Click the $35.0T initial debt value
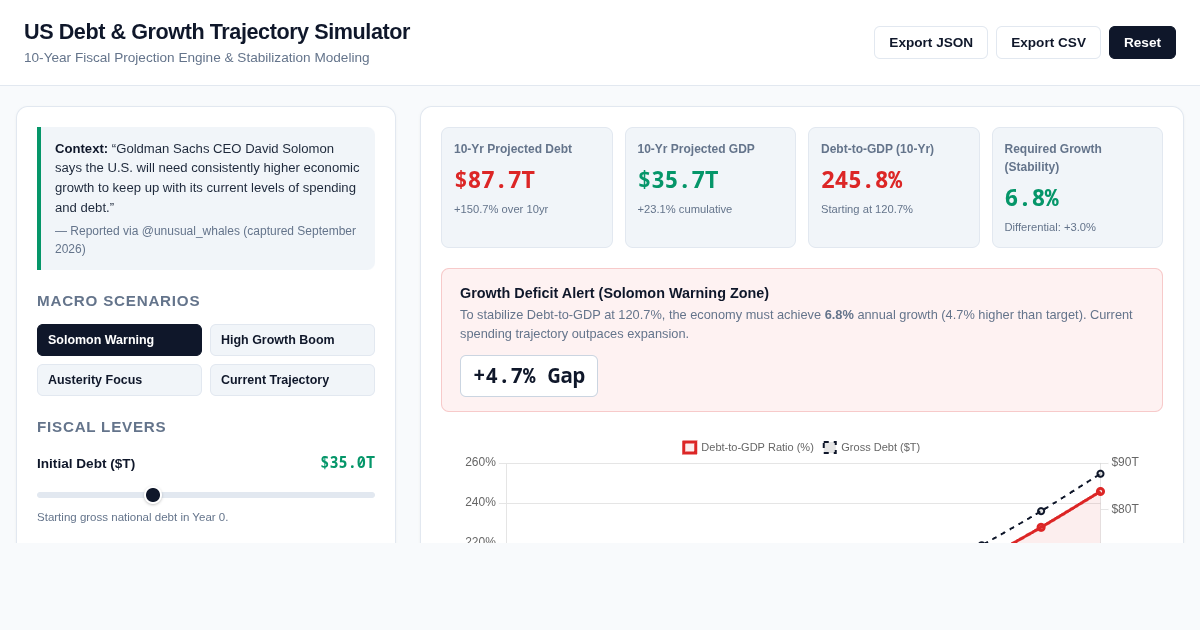This screenshot has width=1200, height=630. pos(347,463)
